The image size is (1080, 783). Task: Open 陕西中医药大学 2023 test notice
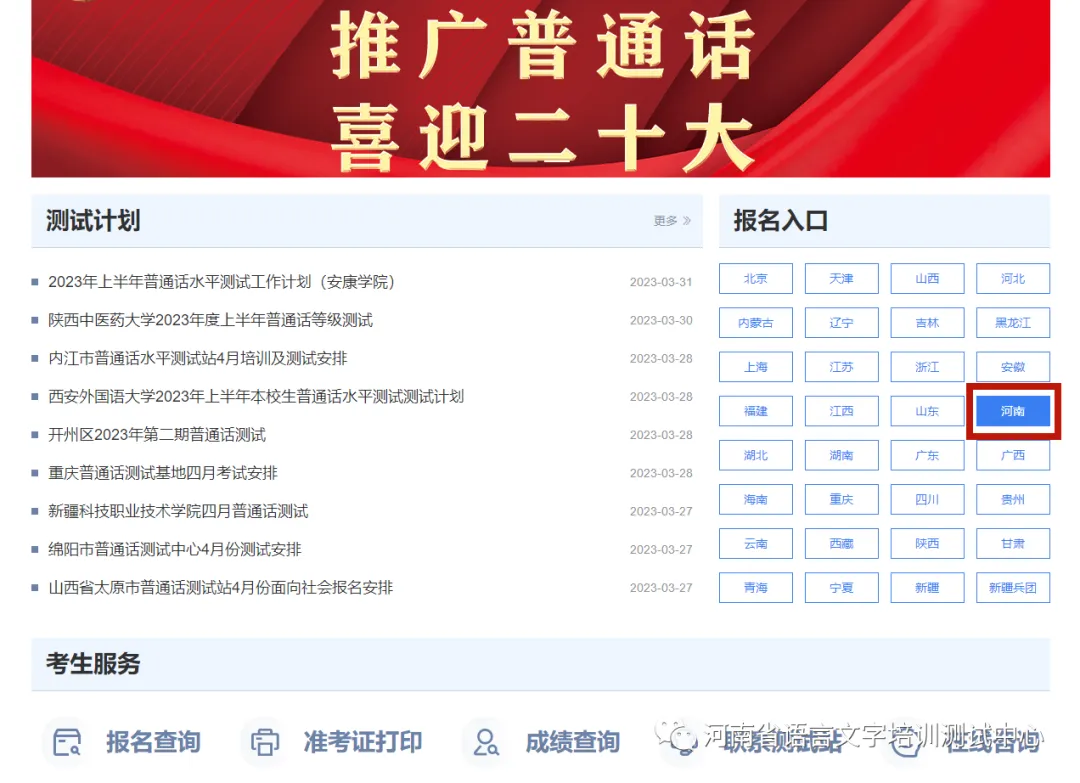point(210,320)
